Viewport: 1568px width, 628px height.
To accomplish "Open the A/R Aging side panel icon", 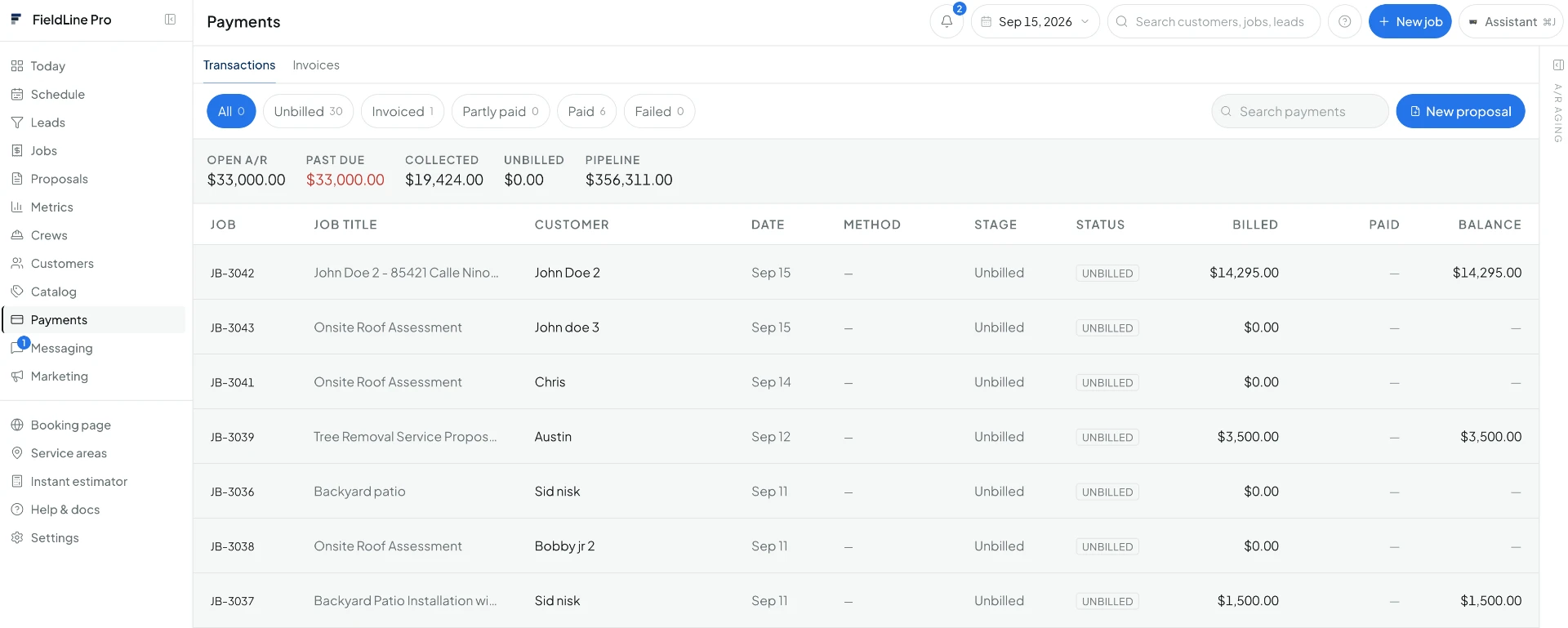I will (x=1558, y=65).
